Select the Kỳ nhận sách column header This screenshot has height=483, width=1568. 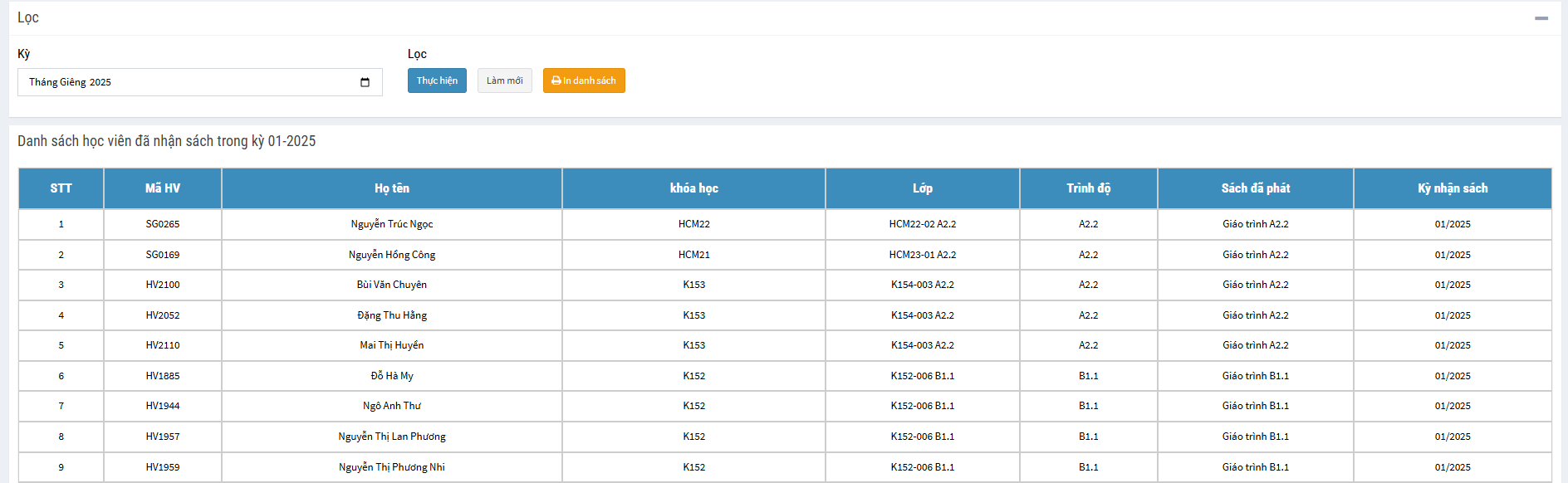point(1452,188)
